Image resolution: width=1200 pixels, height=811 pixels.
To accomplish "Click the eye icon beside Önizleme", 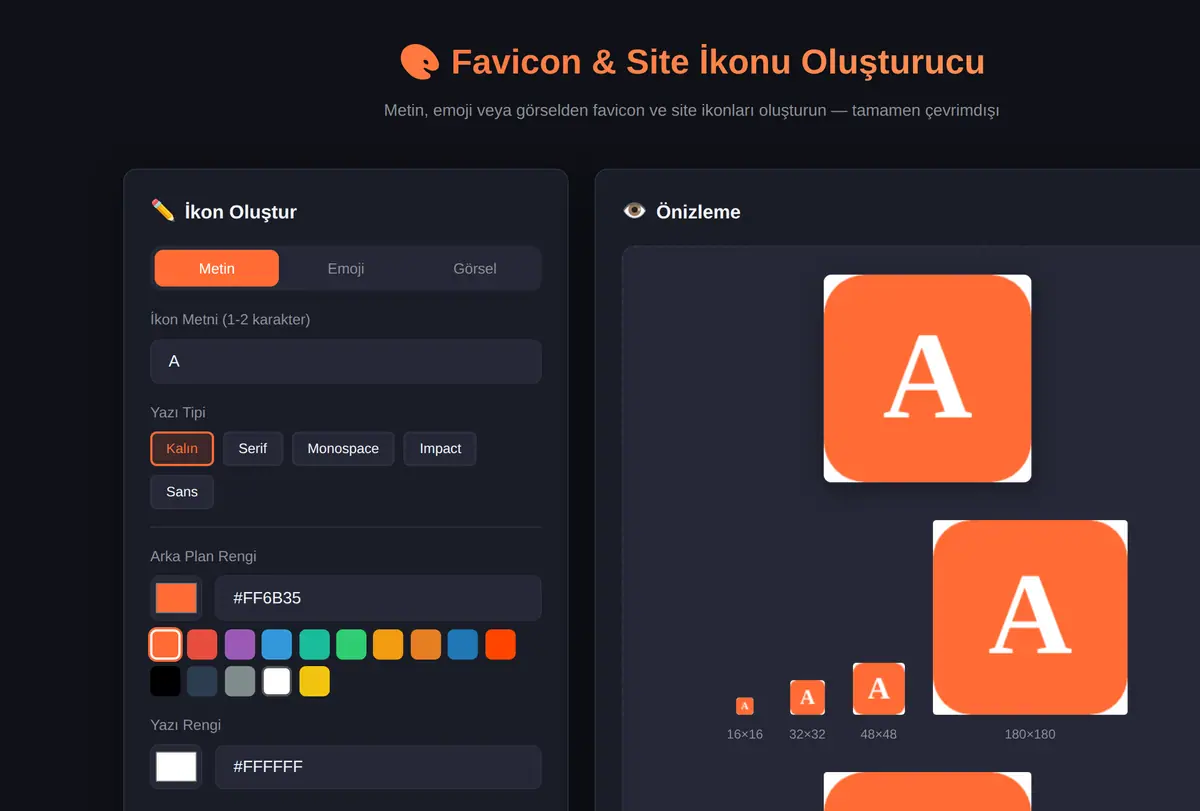I will 634,211.
